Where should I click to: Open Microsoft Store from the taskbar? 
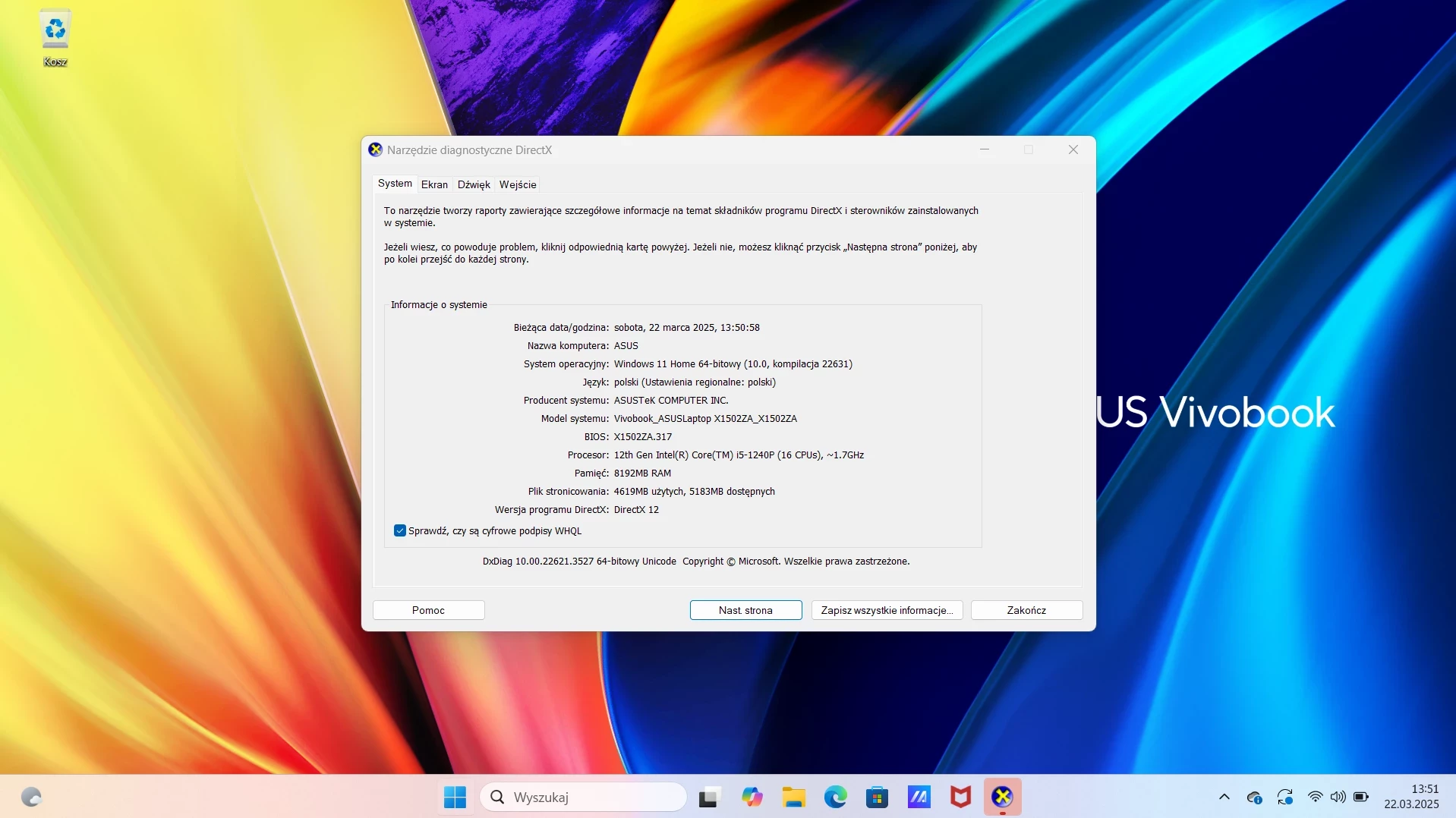(x=877, y=797)
